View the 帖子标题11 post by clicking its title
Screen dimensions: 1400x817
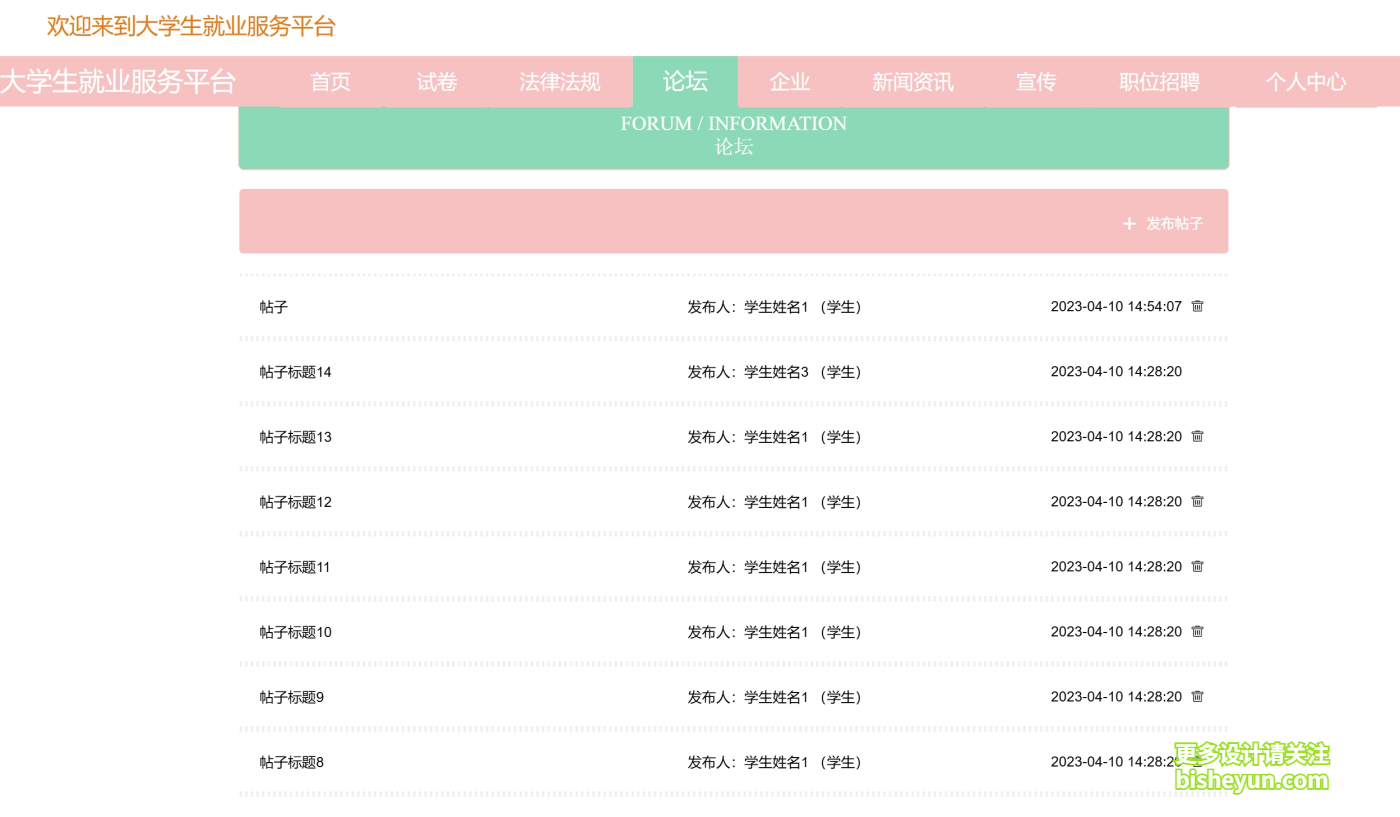pyautogui.click(x=295, y=567)
